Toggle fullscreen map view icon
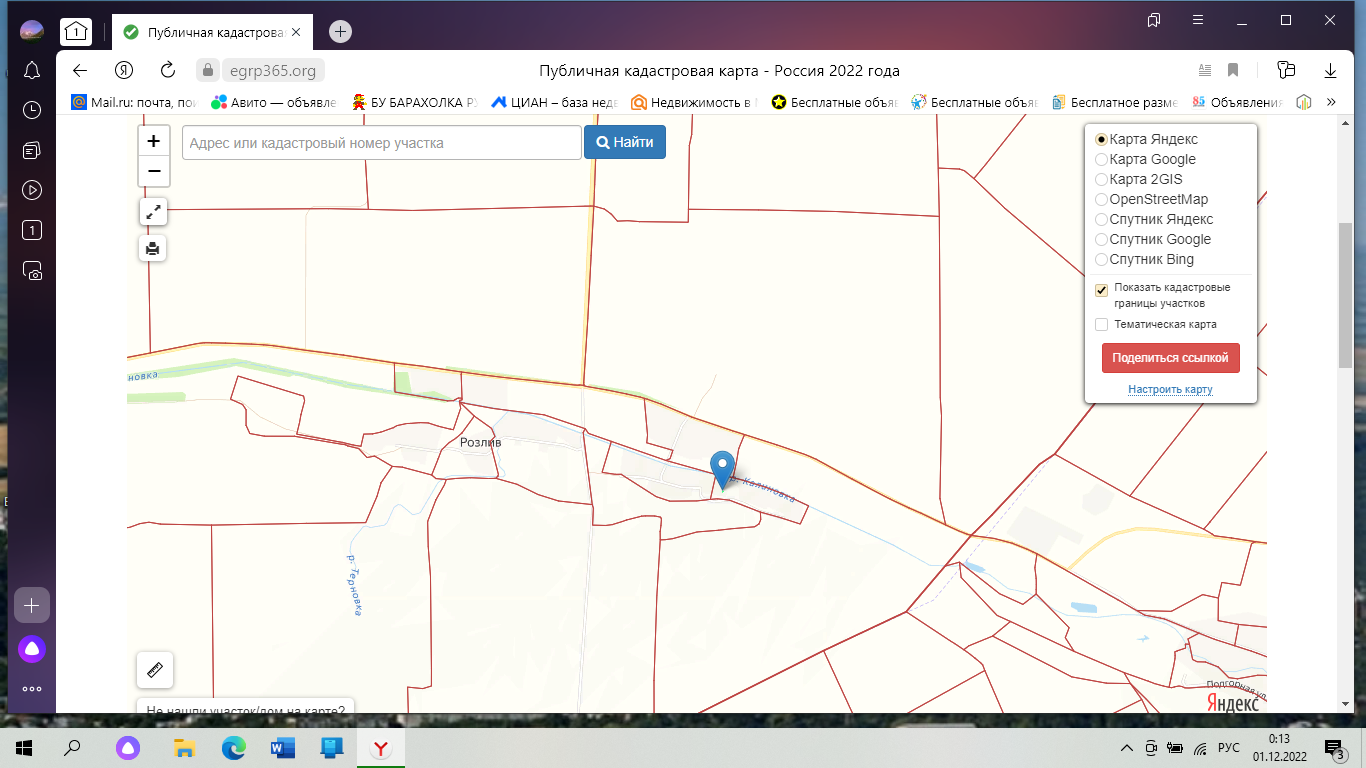1366x768 pixels. pyautogui.click(x=153, y=212)
